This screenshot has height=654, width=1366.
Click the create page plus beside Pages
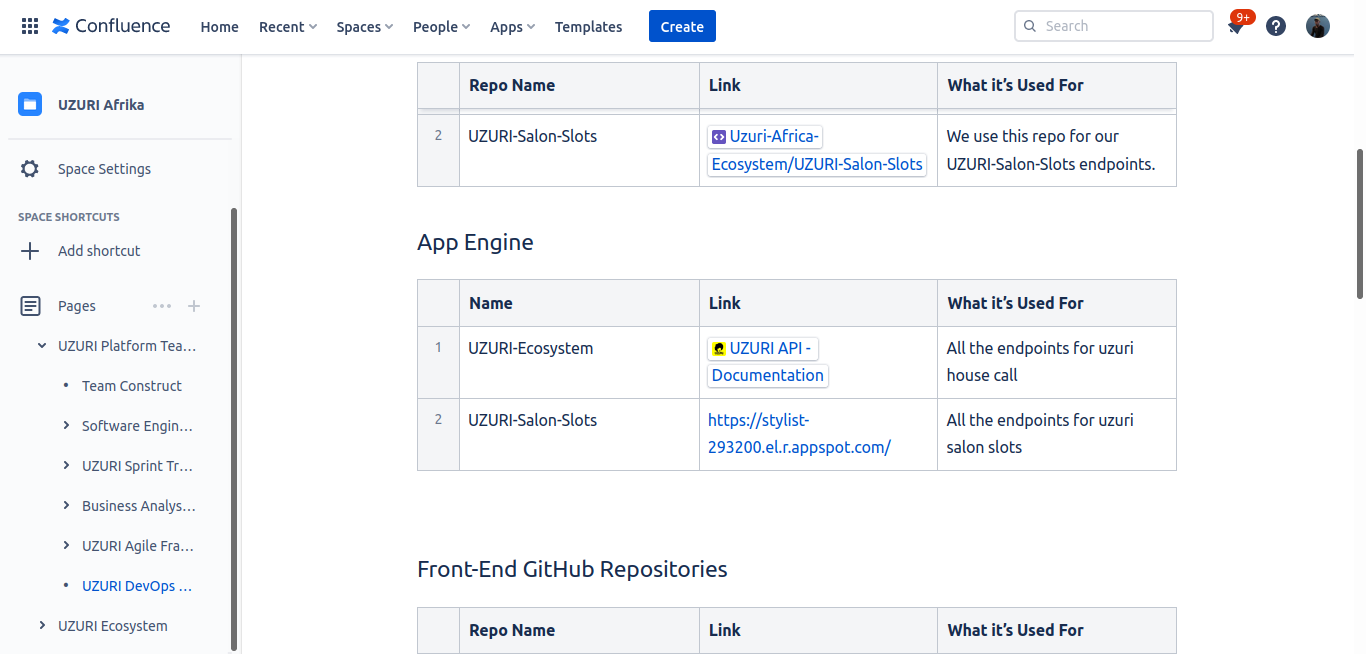pos(193,305)
